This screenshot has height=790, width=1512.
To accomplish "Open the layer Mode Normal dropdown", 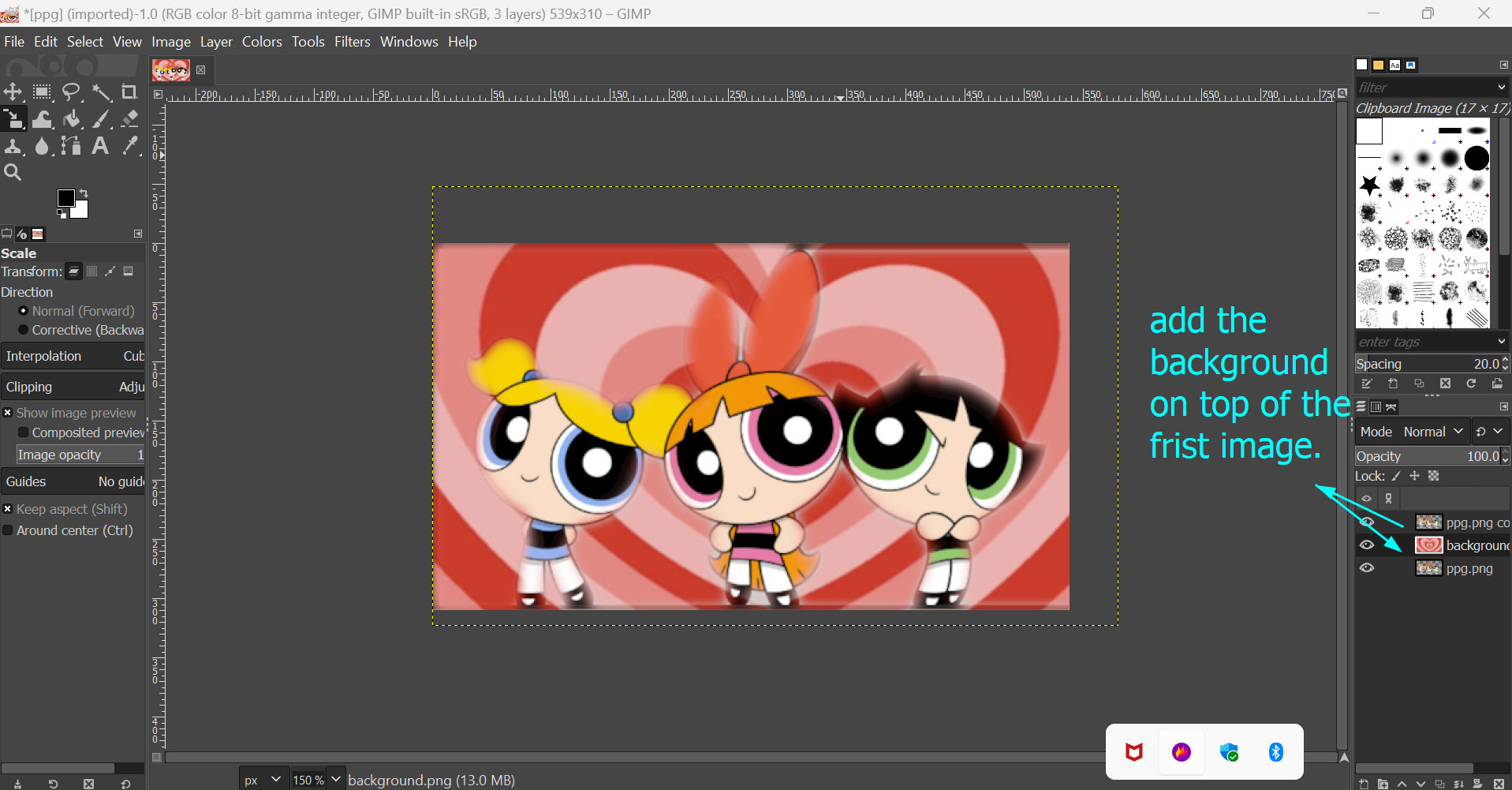I will tap(1413, 432).
